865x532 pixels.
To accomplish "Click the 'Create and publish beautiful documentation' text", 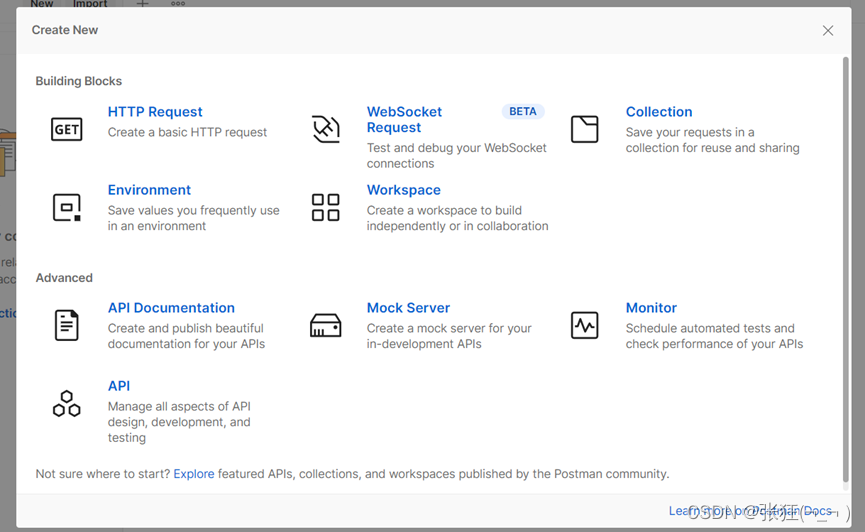I will [186, 336].
